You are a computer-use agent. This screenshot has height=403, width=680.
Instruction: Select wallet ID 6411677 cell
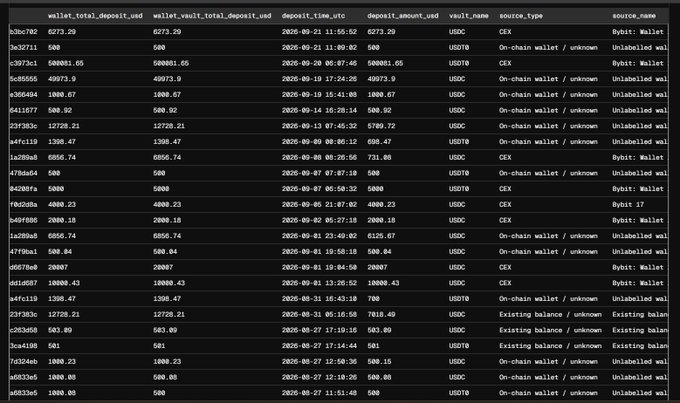tap(23, 110)
